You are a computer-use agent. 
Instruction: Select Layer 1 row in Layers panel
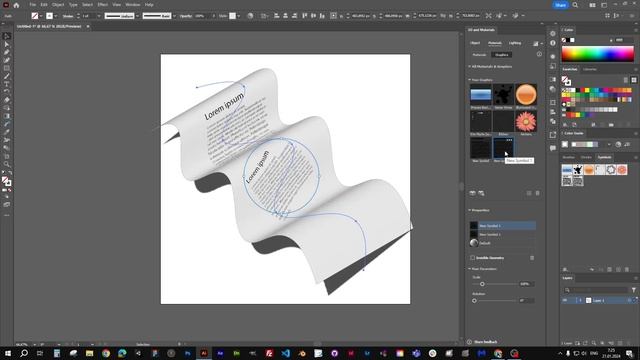598,300
